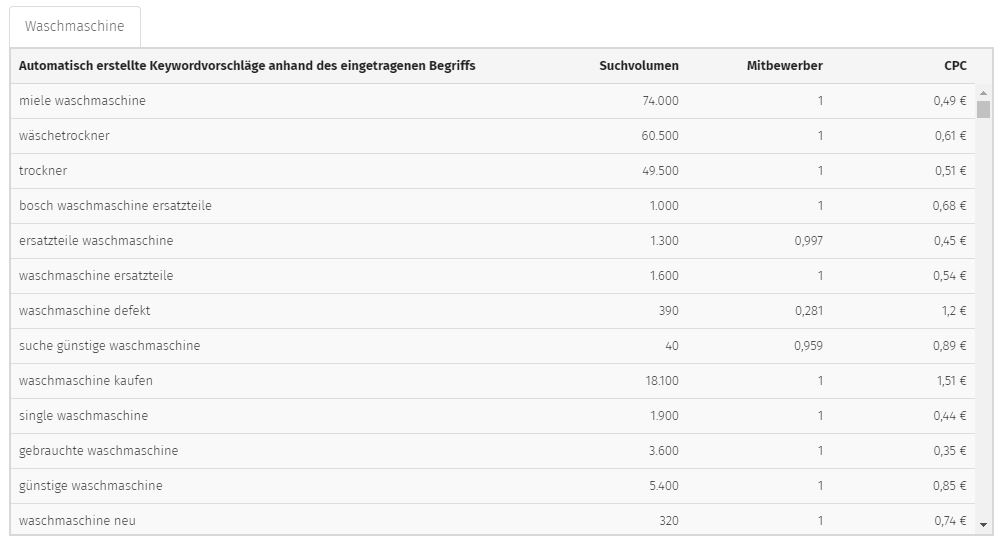1006x540 pixels.
Task: Choose the single waschmaschine row
Action: point(493,416)
